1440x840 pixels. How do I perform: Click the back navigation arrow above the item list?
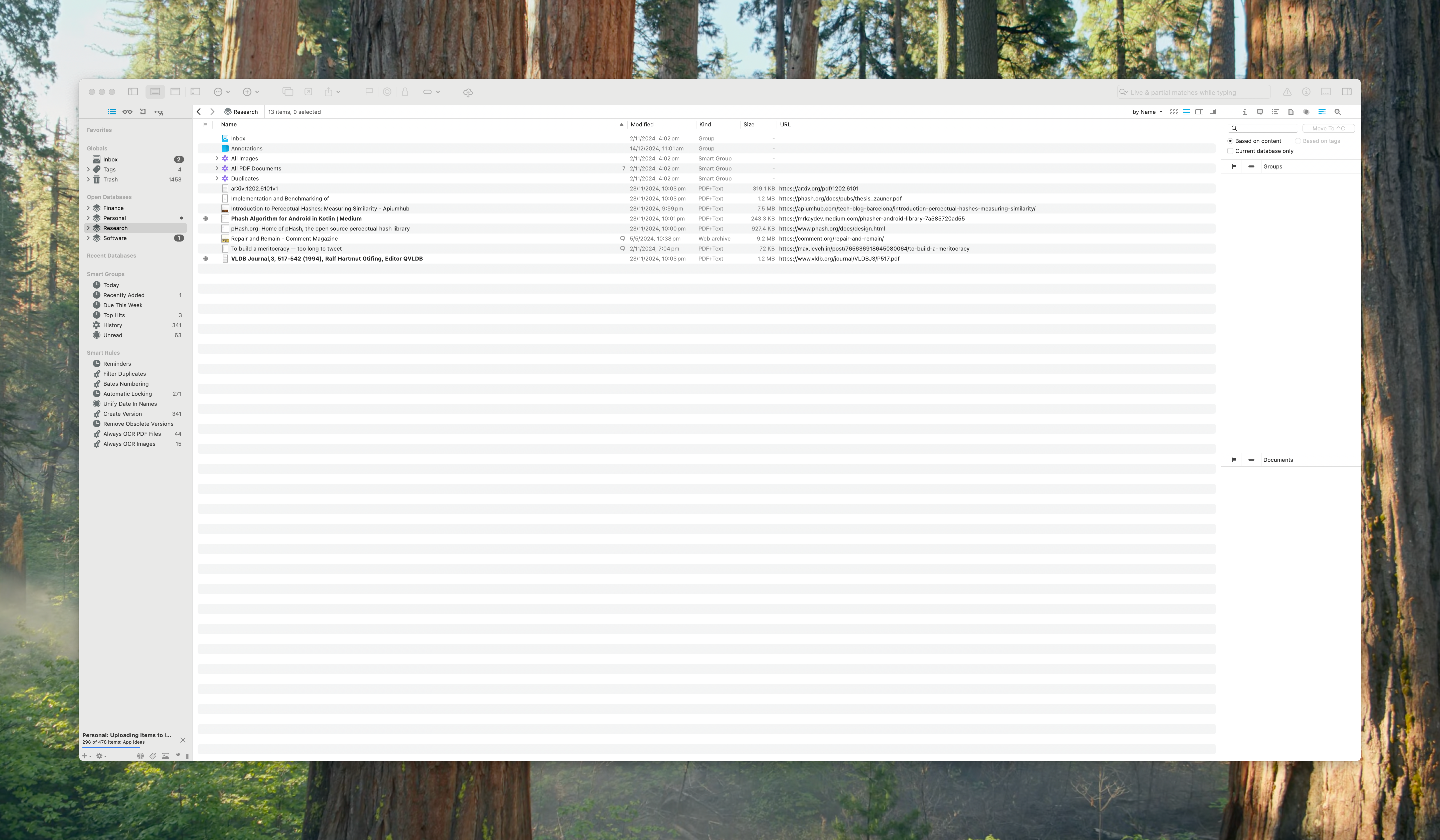(198, 112)
